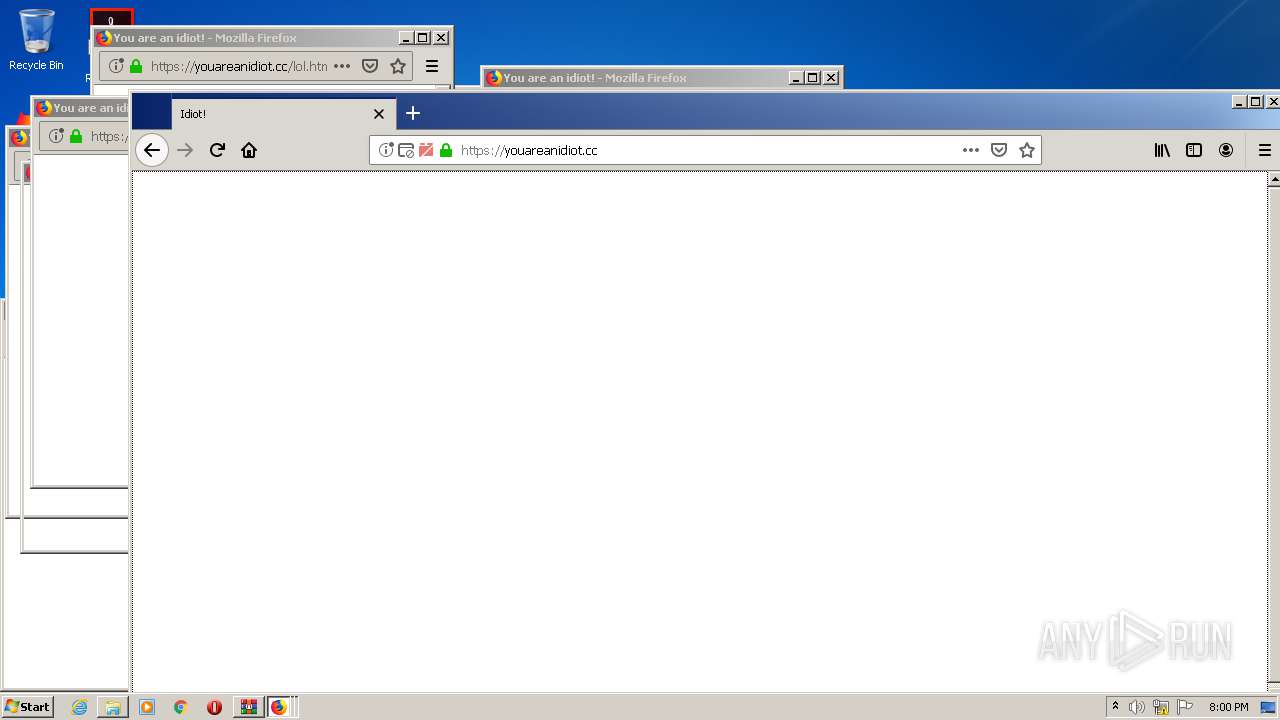1280x720 pixels.
Task: Open the network status tray icon
Action: click(x=1161, y=707)
